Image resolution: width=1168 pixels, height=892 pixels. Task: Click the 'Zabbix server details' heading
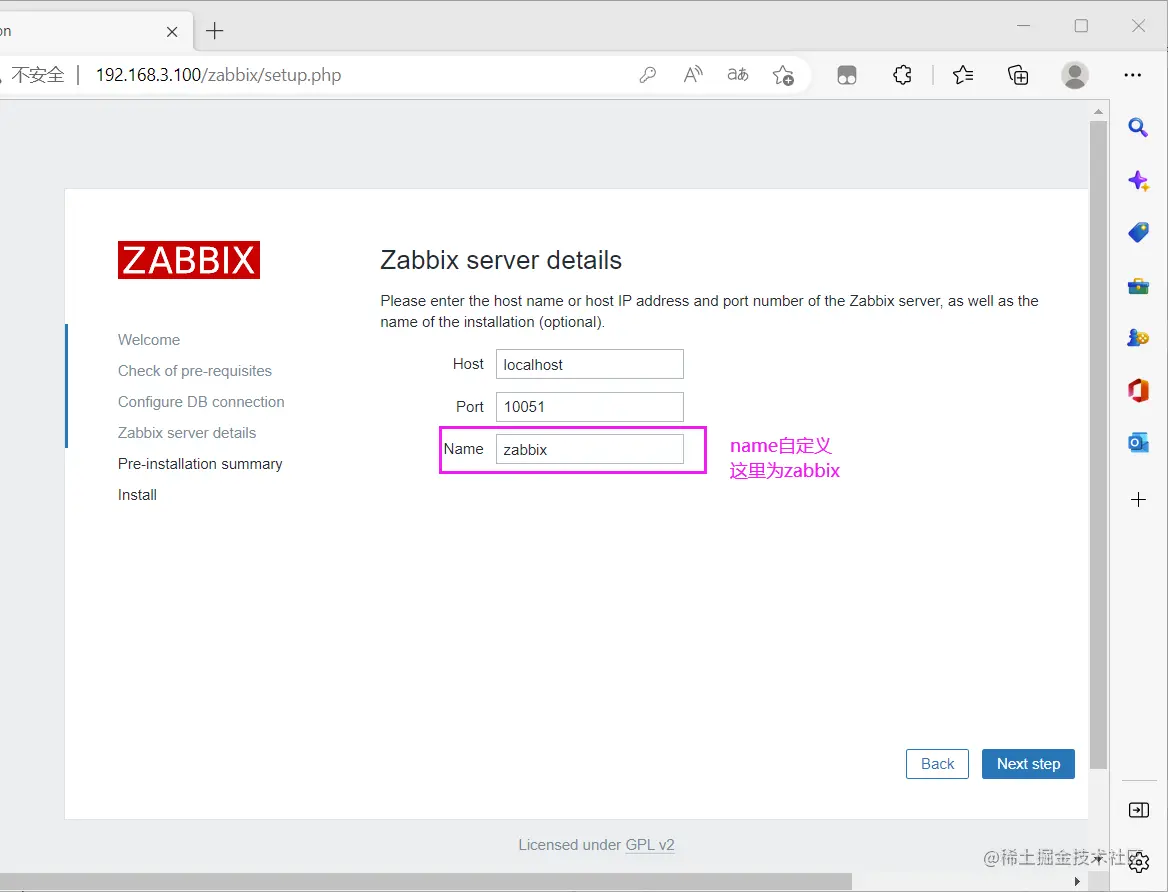click(501, 260)
